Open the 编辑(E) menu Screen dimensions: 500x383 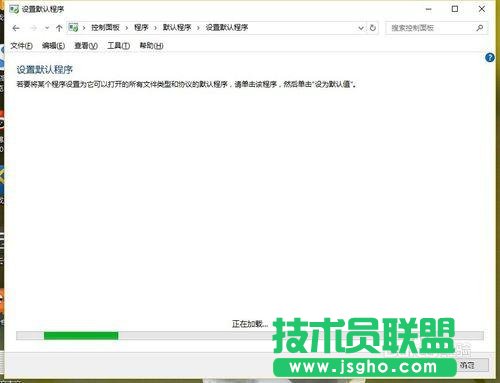53,46
